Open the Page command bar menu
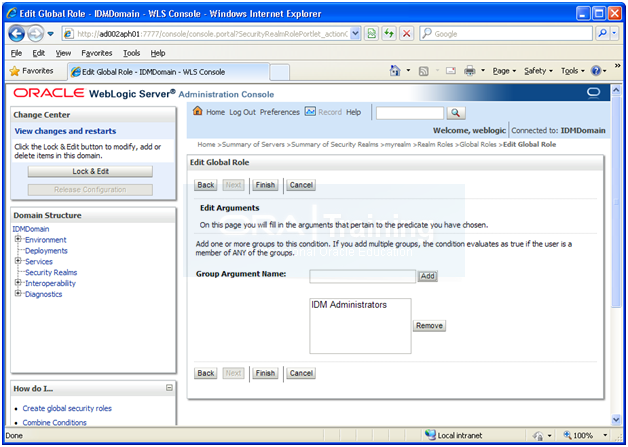Screen dimensions: 628x447 (x=504, y=71)
